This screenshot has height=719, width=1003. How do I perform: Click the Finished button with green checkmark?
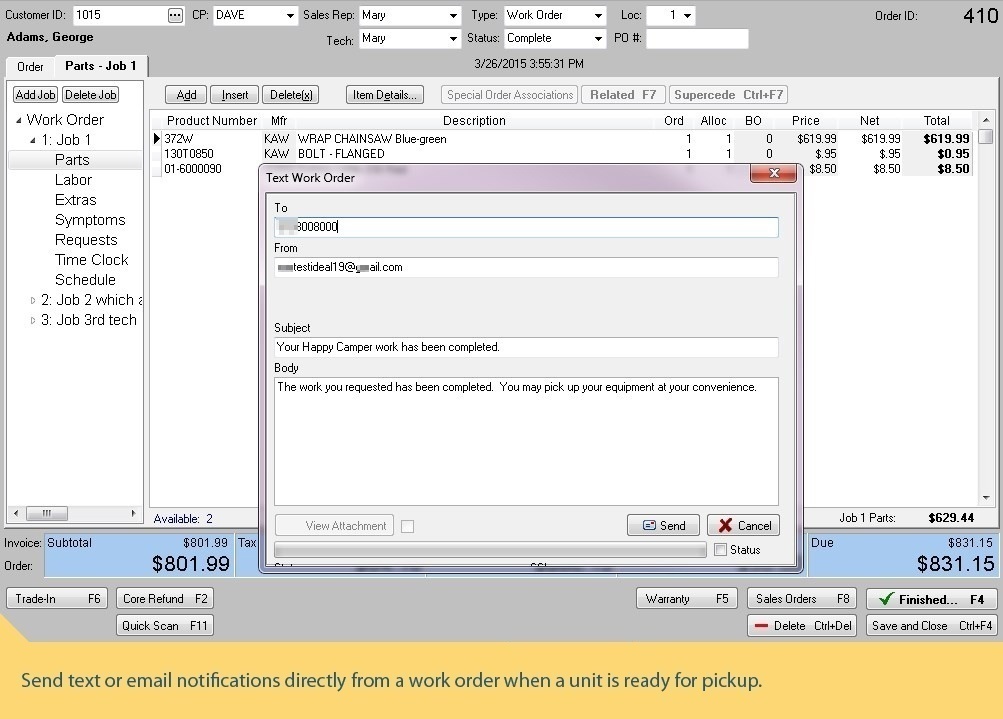coord(931,599)
